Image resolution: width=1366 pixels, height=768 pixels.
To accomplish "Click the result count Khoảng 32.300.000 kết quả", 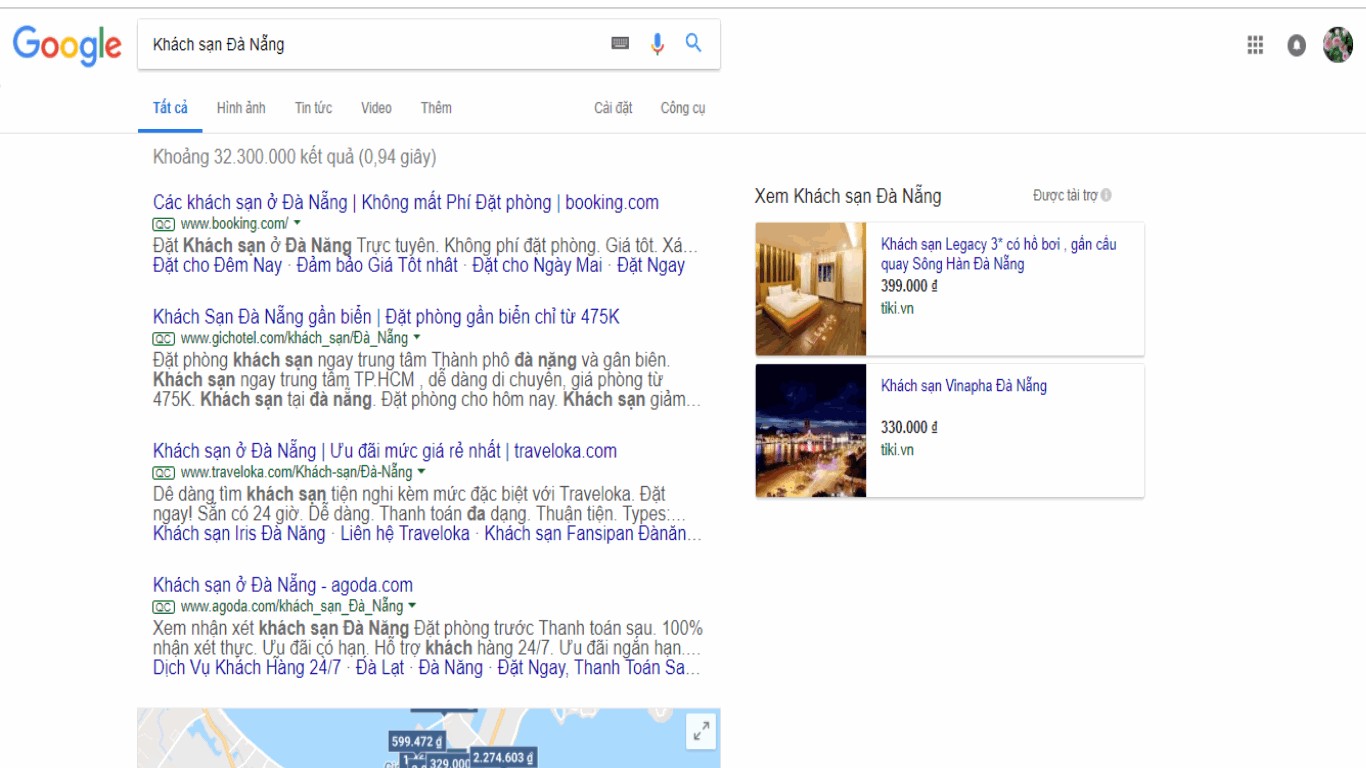I will 294,157.
